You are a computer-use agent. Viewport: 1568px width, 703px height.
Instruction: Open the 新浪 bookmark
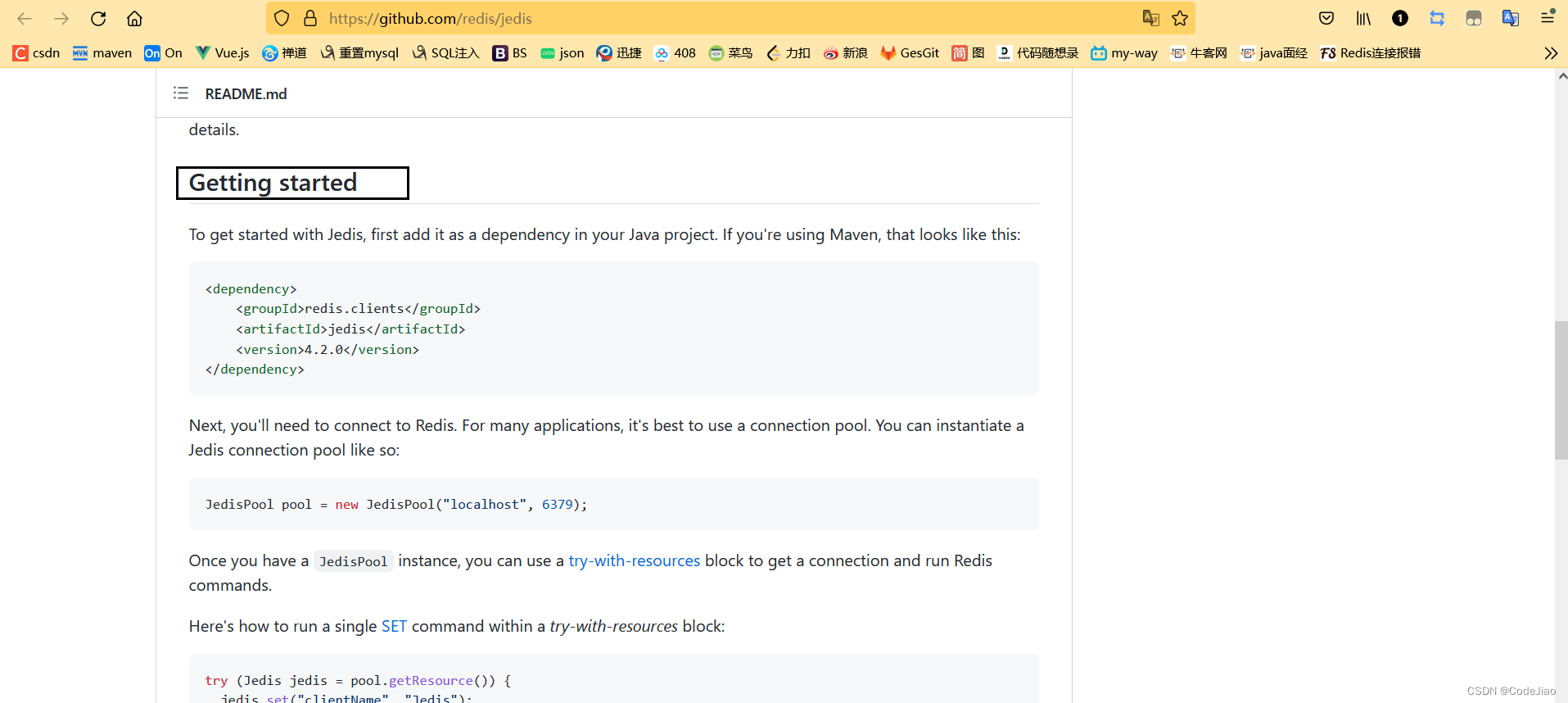pyautogui.click(x=845, y=53)
